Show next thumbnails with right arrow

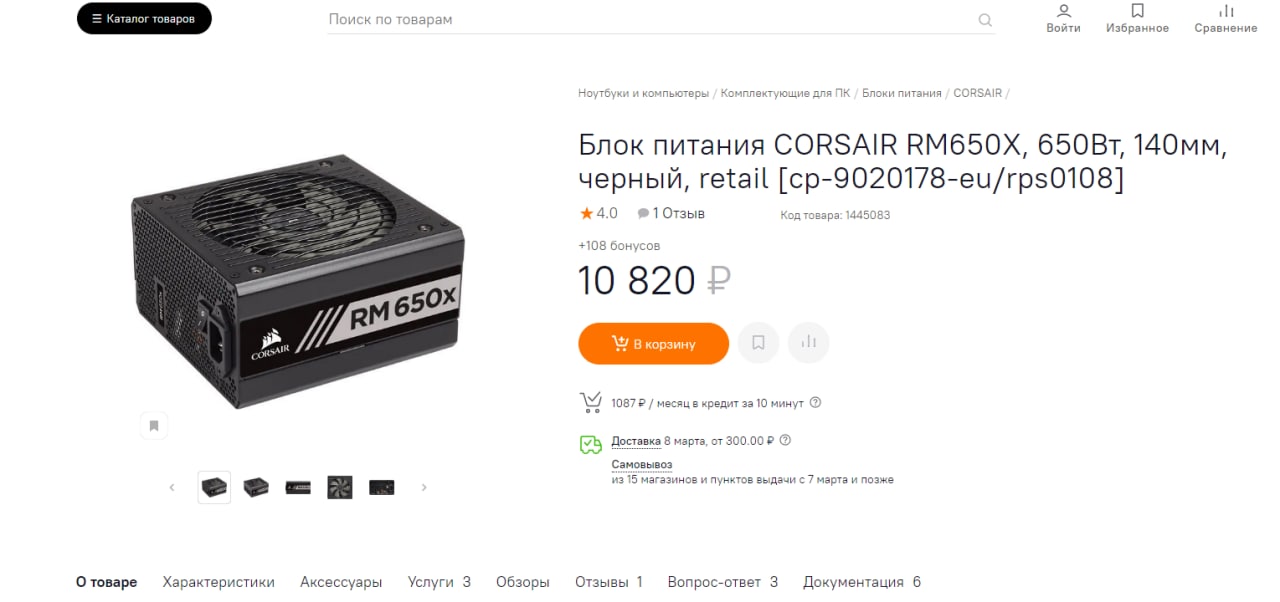click(424, 487)
